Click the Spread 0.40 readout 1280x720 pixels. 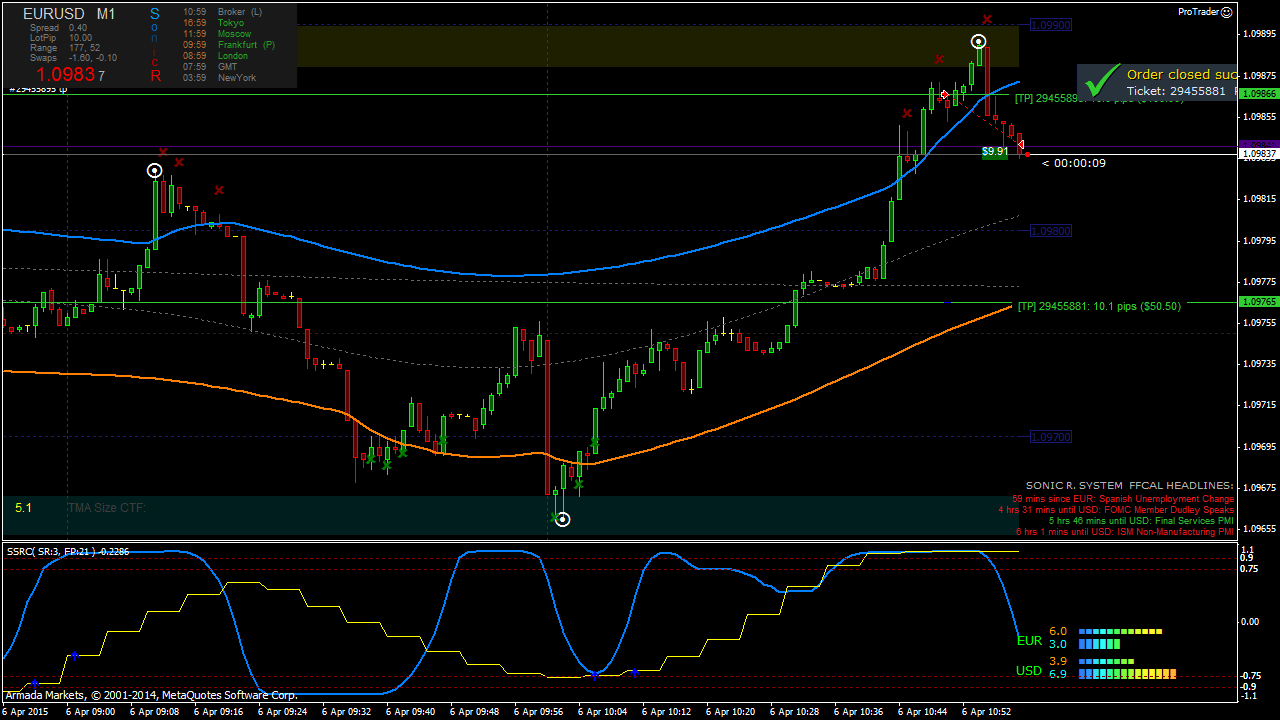[x=58, y=28]
